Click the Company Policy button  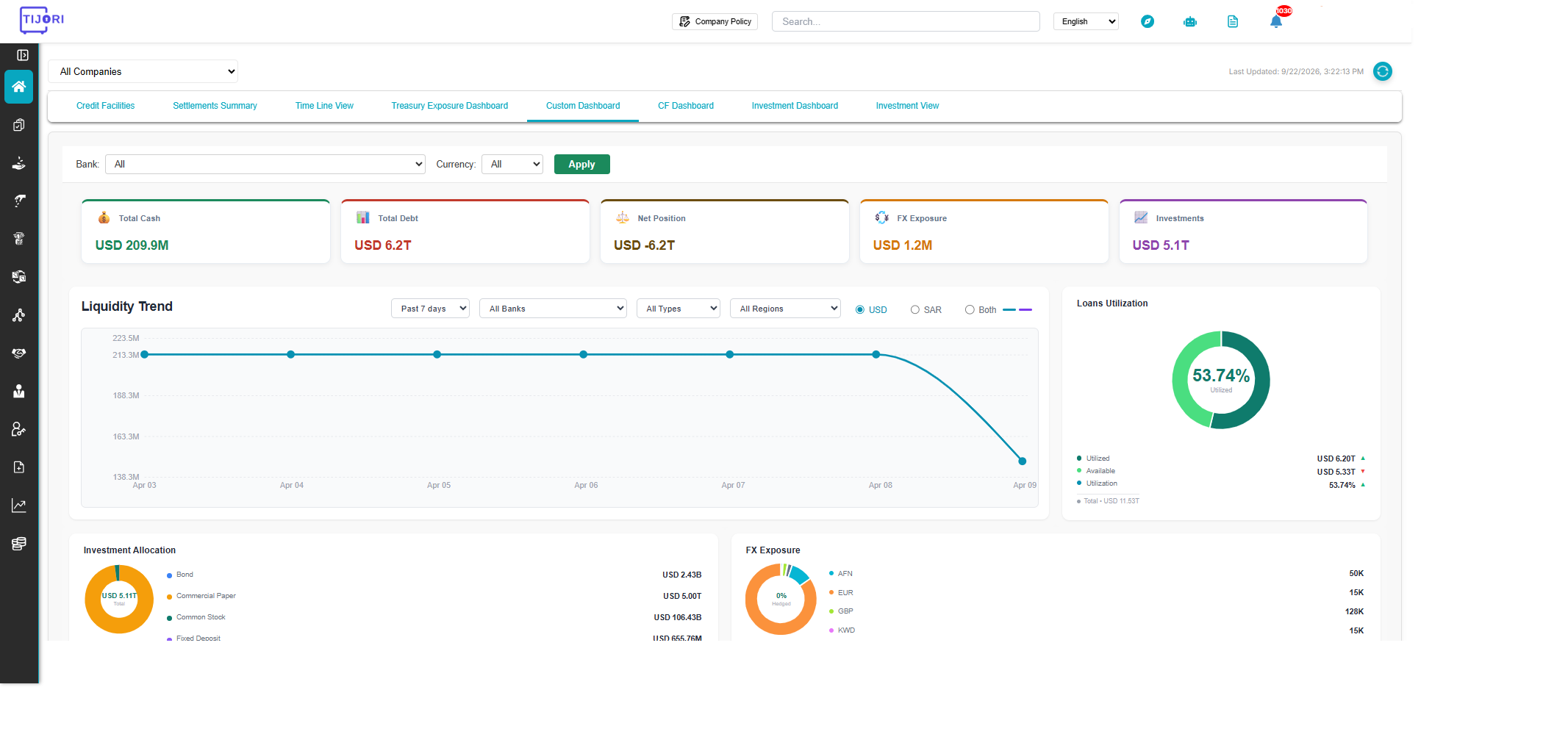[715, 21]
